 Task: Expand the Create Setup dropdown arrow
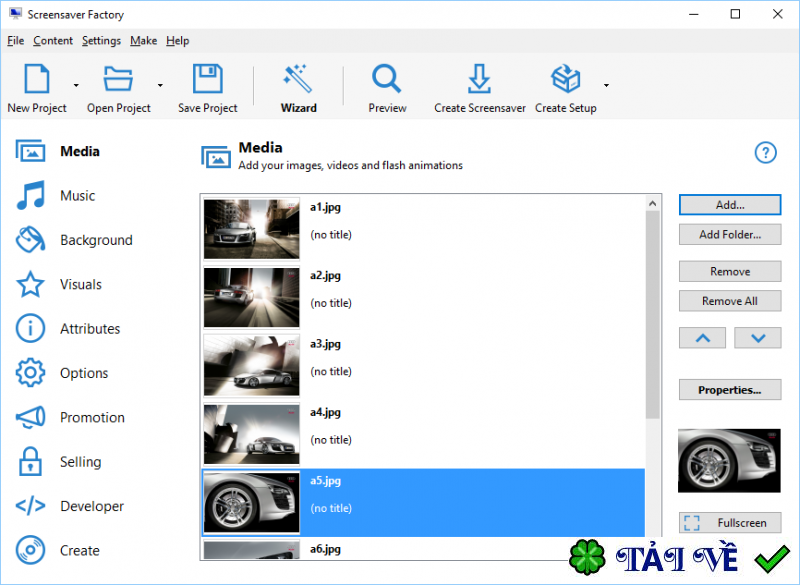point(606,86)
